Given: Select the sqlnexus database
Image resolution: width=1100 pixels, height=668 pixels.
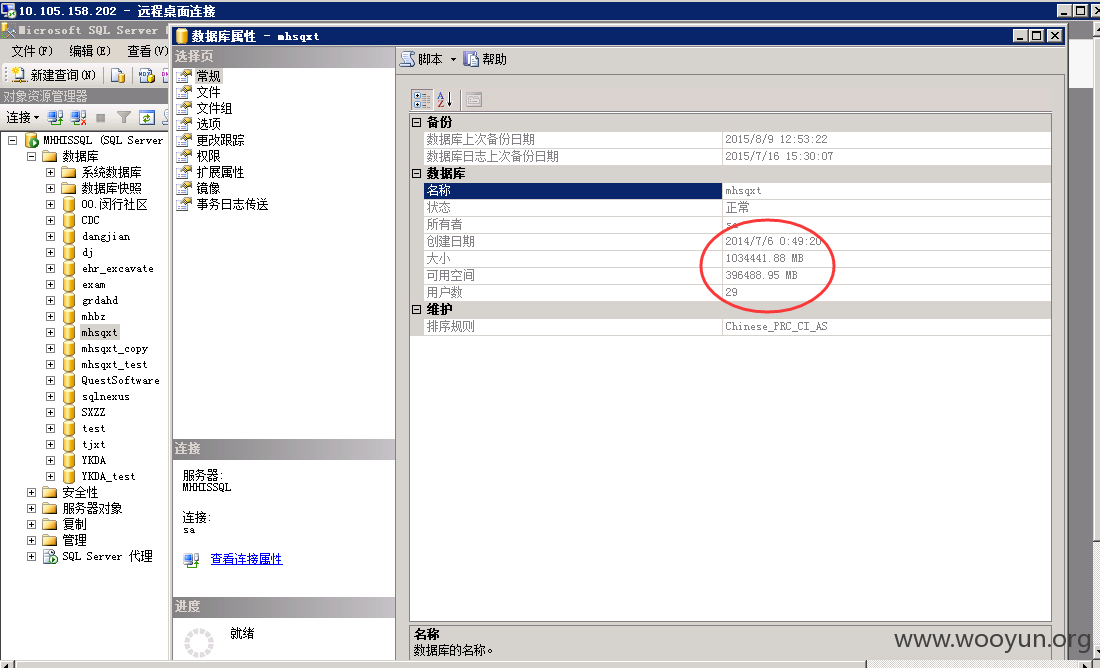Looking at the screenshot, I should pyautogui.click(x=105, y=396).
